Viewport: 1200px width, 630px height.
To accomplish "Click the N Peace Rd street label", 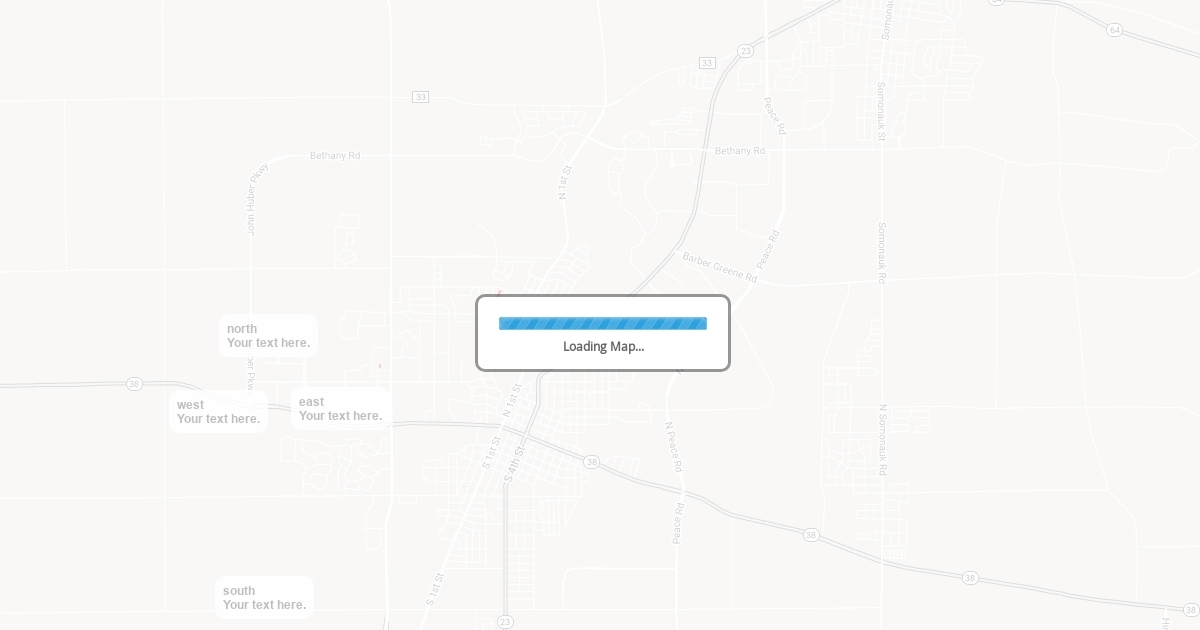I will tap(674, 446).
